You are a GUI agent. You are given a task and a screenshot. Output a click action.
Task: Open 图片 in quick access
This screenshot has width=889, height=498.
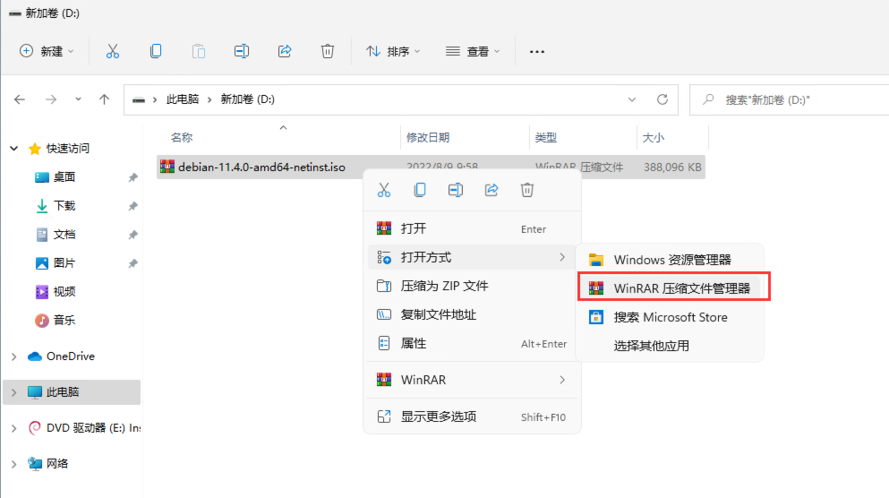coord(64,263)
